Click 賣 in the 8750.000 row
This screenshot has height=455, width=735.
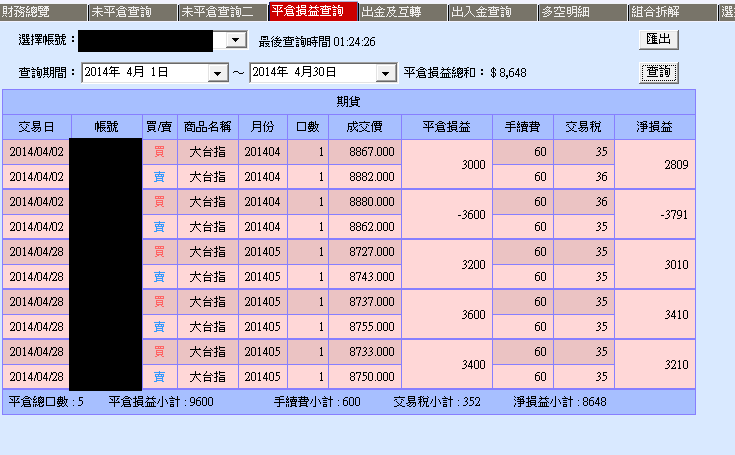point(159,377)
